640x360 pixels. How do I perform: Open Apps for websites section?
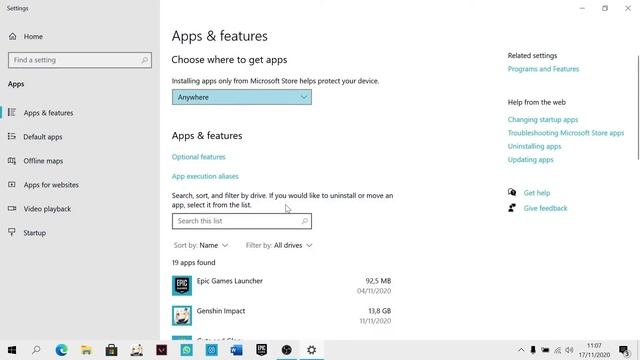click(x=51, y=185)
